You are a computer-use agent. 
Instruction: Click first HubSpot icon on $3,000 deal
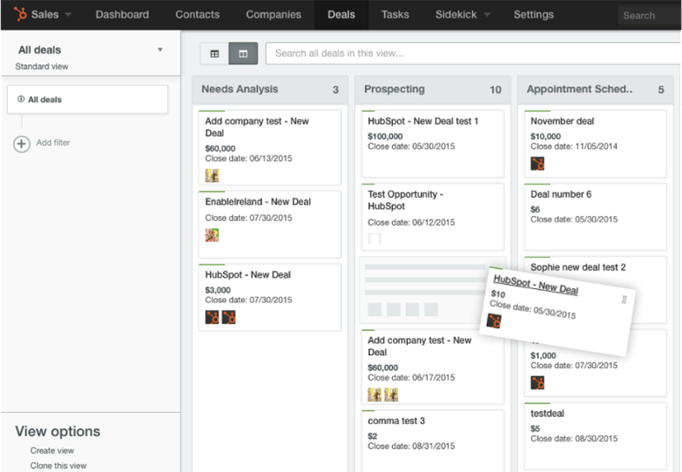tap(212, 317)
